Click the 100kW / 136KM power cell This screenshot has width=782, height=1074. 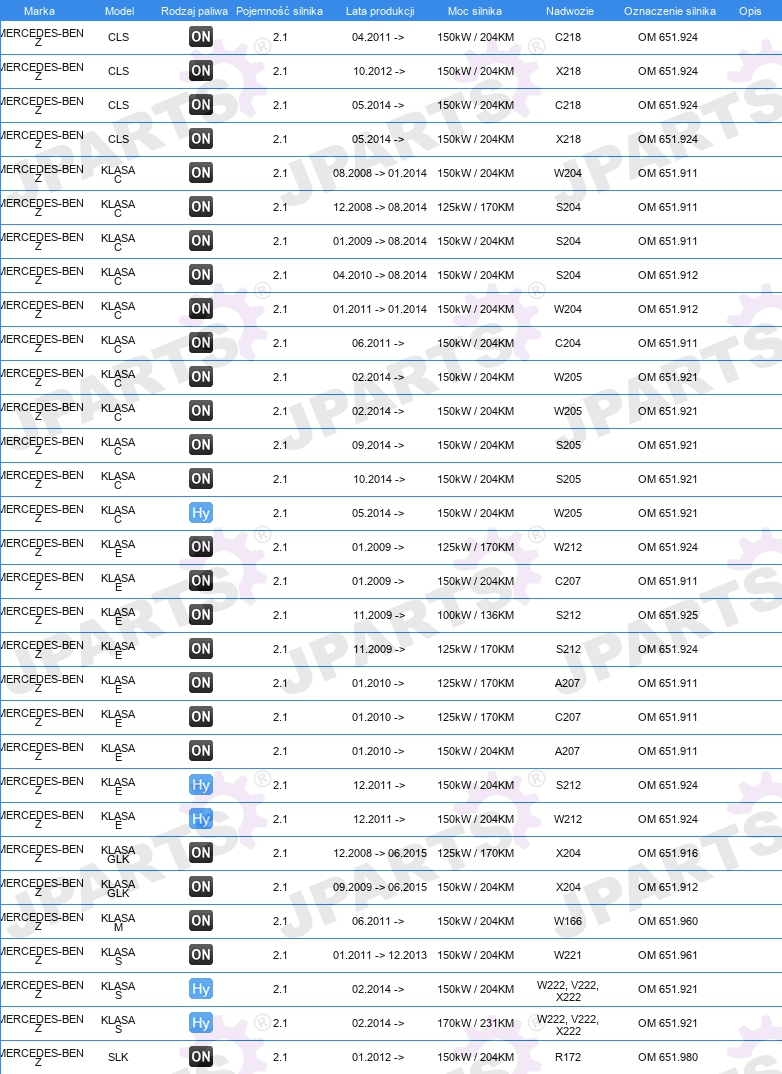pyautogui.click(x=475, y=615)
